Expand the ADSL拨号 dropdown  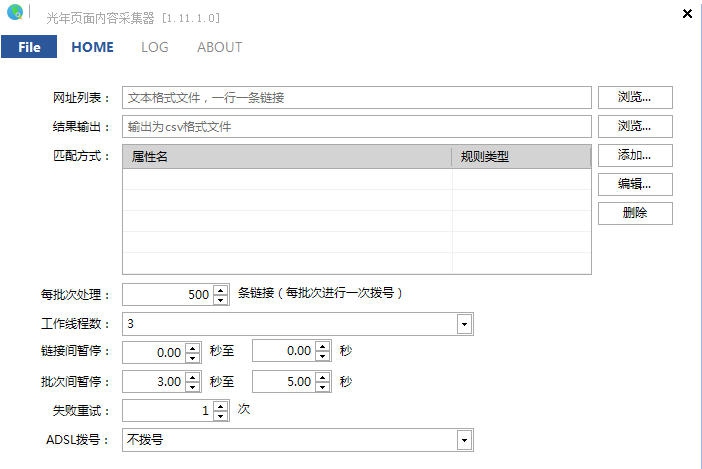pos(464,440)
